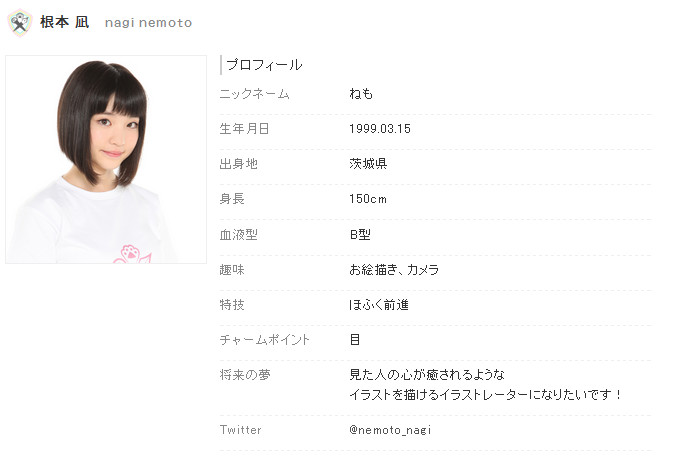
Task: Click the Twitter row label
Action: point(240,430)
